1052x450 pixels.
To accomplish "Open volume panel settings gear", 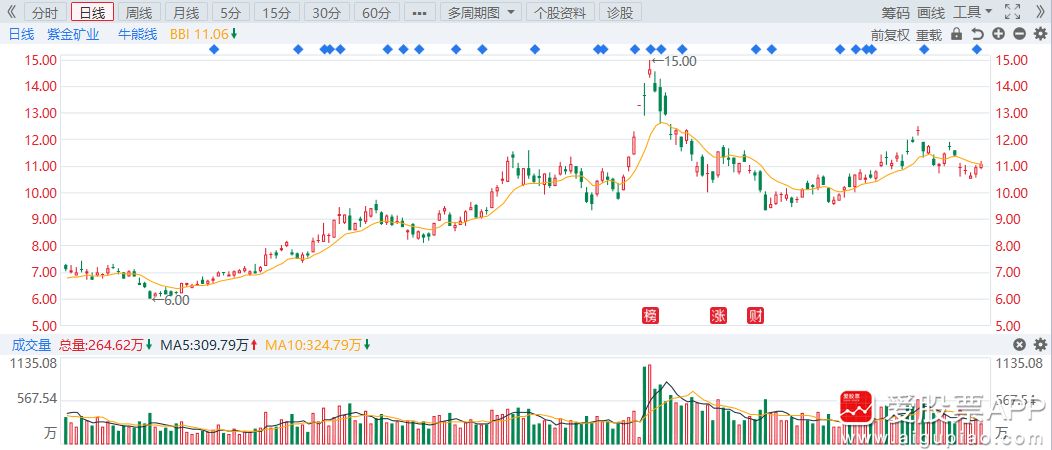I will 1039,345.
